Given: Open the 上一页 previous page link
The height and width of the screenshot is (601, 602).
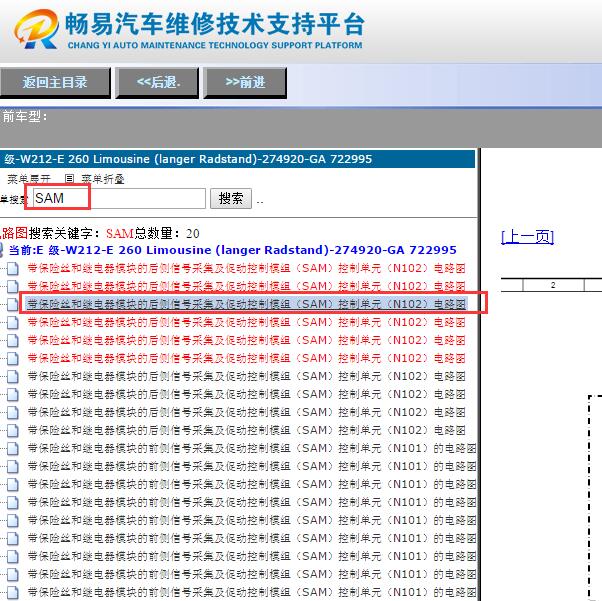Looking at the screenshot, I should click(x=528, y=237).
